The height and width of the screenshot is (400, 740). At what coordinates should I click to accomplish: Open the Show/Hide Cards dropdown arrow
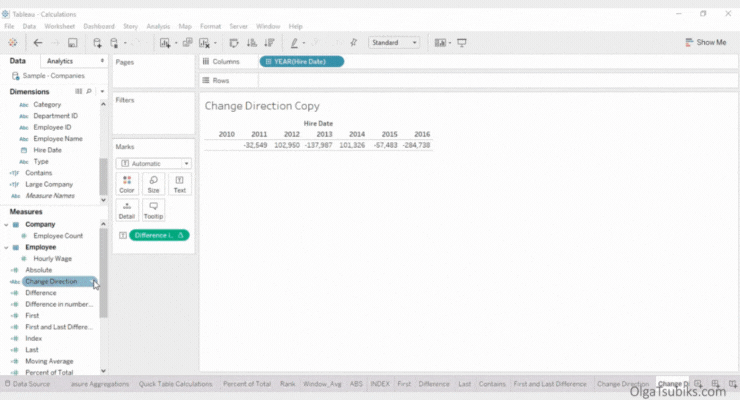click(x=450, y=43)
